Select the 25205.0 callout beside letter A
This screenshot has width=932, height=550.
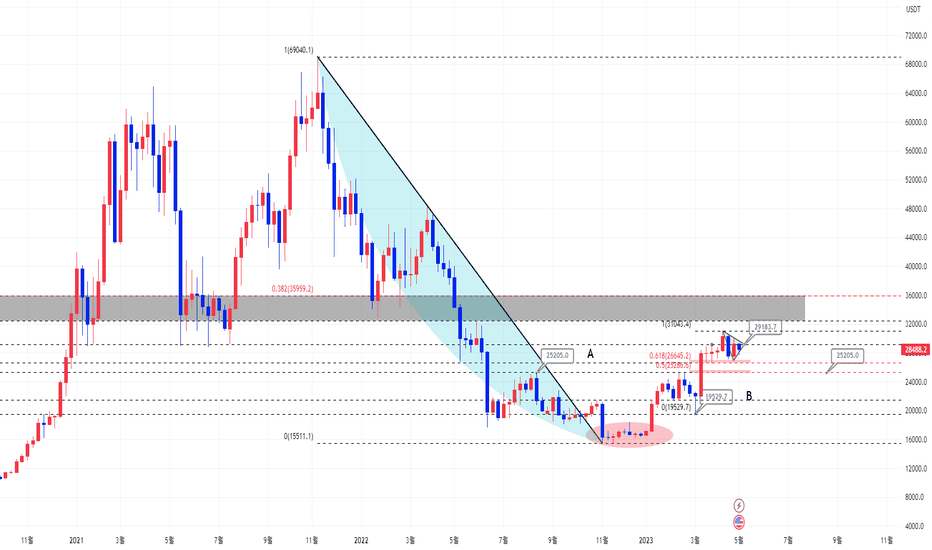(x=558, y=356)
